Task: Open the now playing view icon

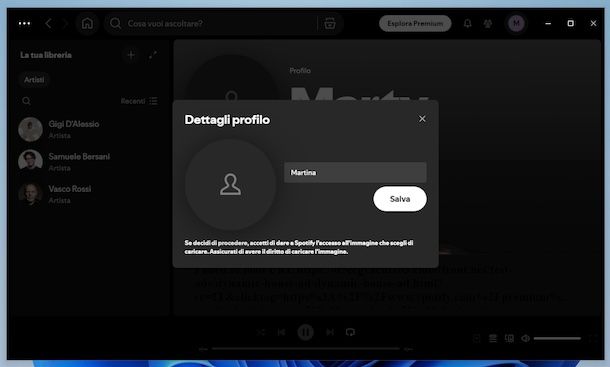Action: pos(476,339)
